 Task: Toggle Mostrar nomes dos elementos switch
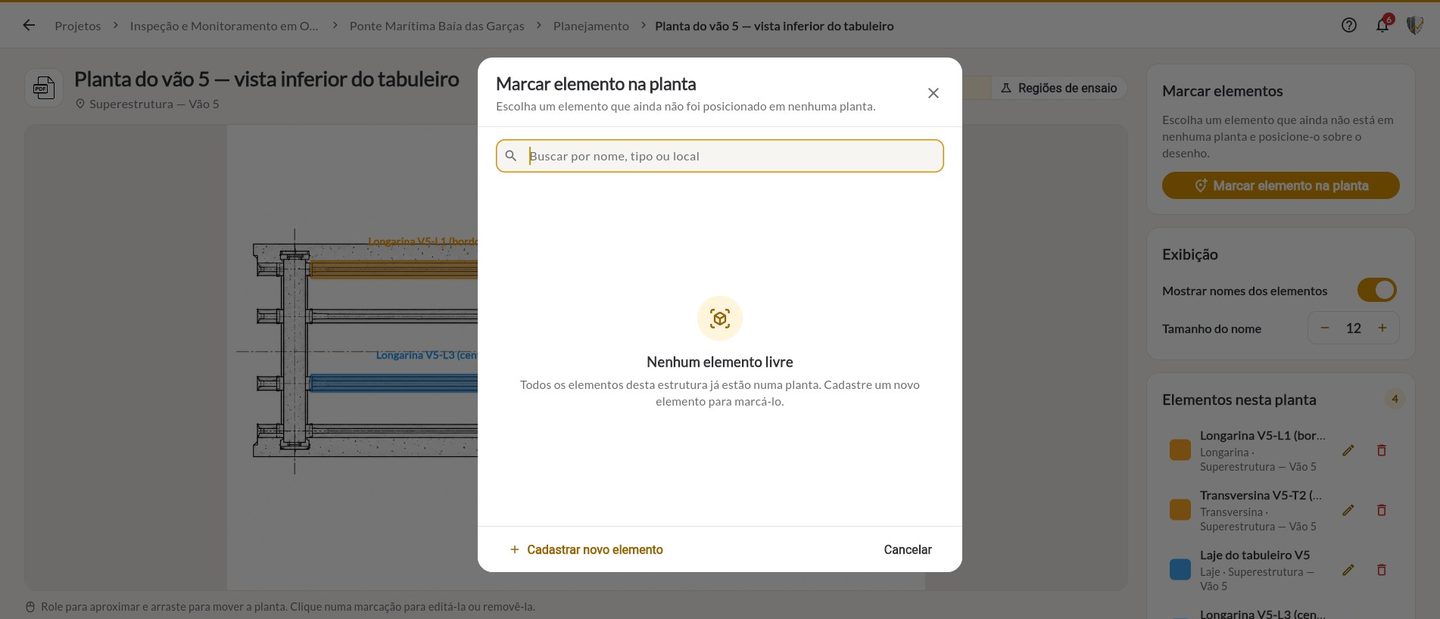tap(1377, 290)
